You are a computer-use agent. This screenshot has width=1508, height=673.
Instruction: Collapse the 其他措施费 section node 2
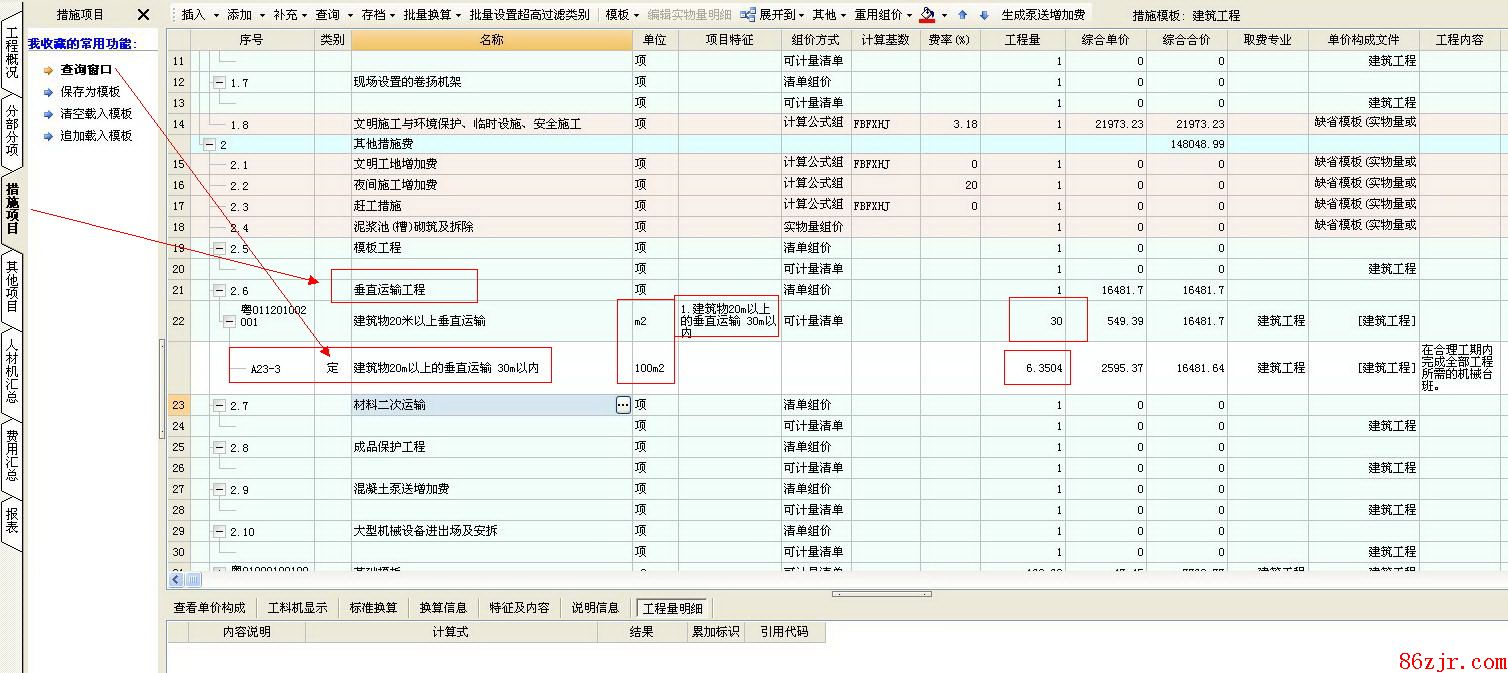[x=209, y=144]
